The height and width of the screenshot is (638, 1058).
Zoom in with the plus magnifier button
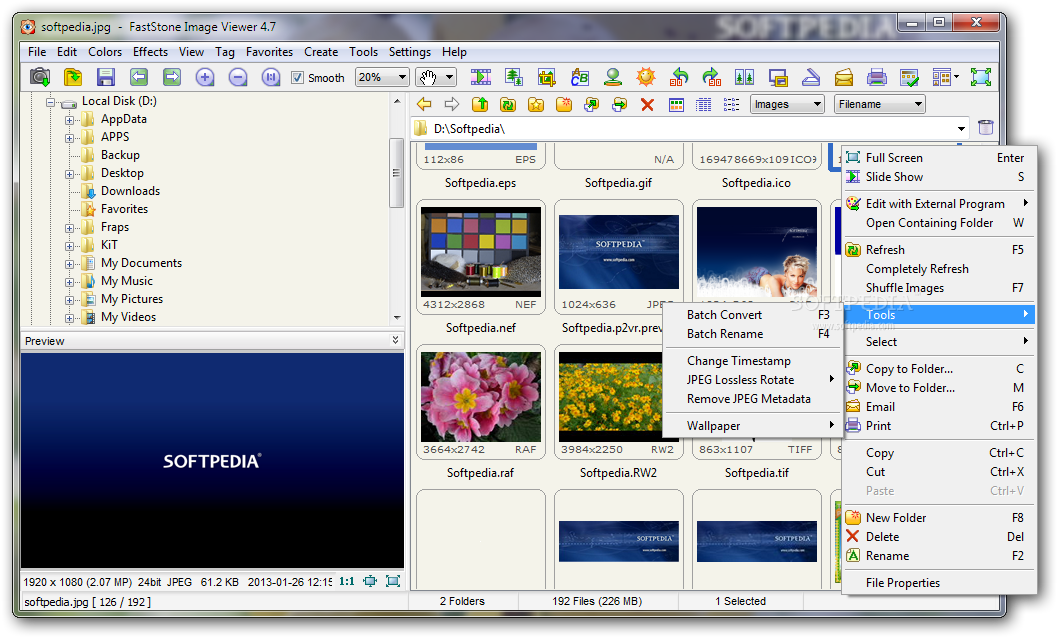pyautogui.click(x=206, y=76)
